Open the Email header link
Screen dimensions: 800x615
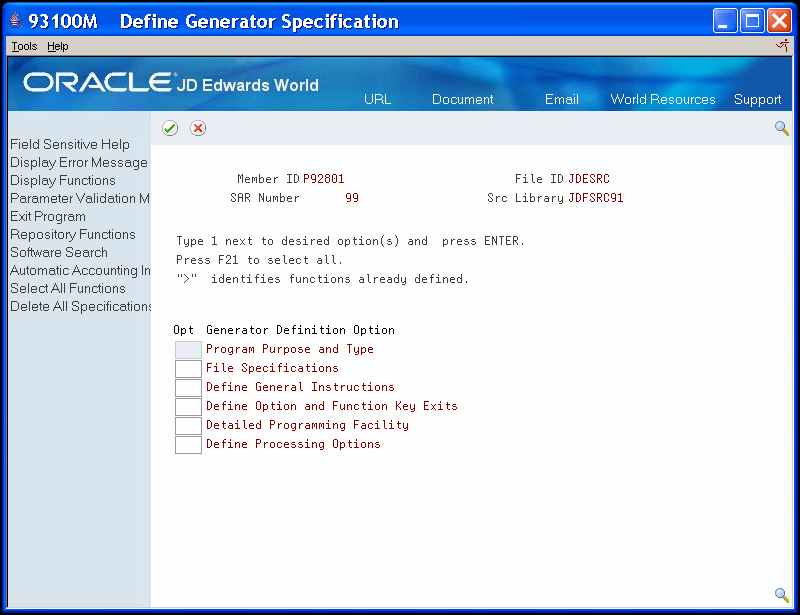[x=561, y=99]
